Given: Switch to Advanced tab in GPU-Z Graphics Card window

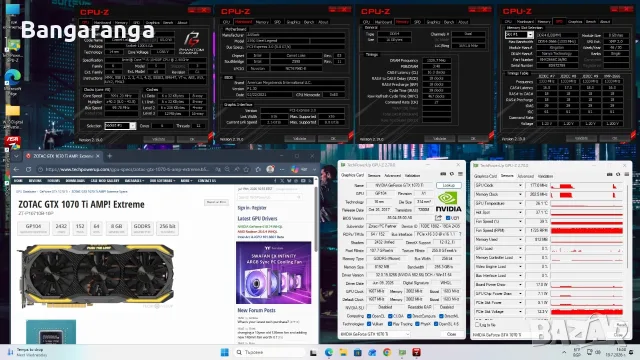Looking at the screenshot, I should [x=392, y=176].
